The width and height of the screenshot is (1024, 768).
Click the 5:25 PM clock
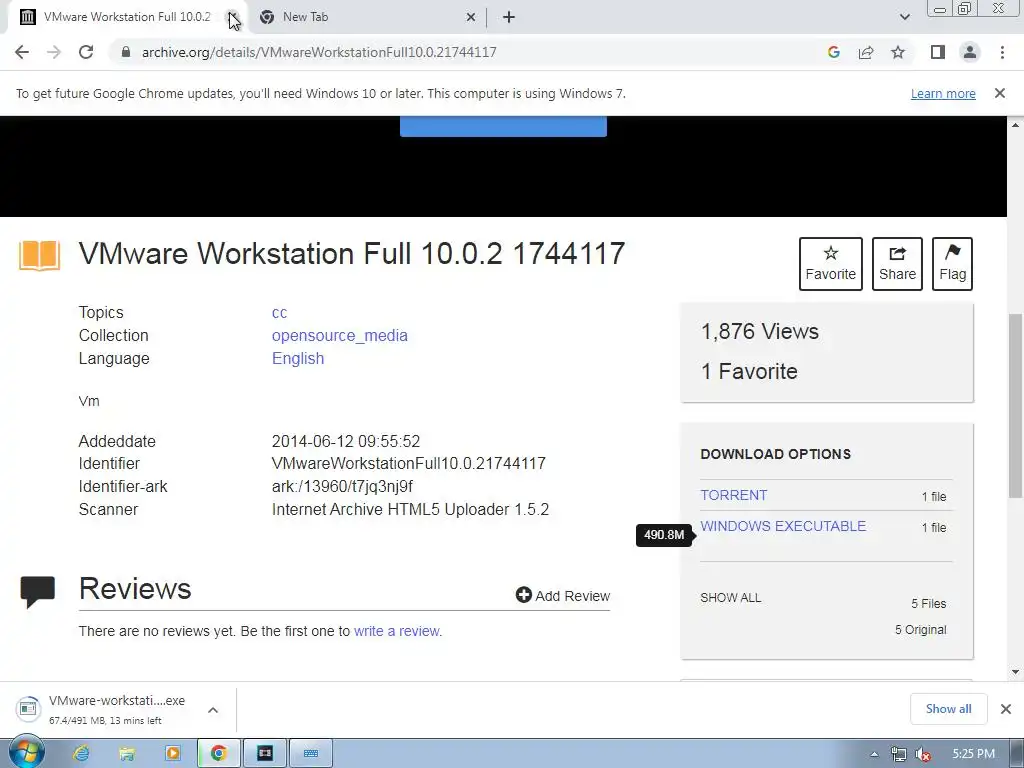click(973, 754)
